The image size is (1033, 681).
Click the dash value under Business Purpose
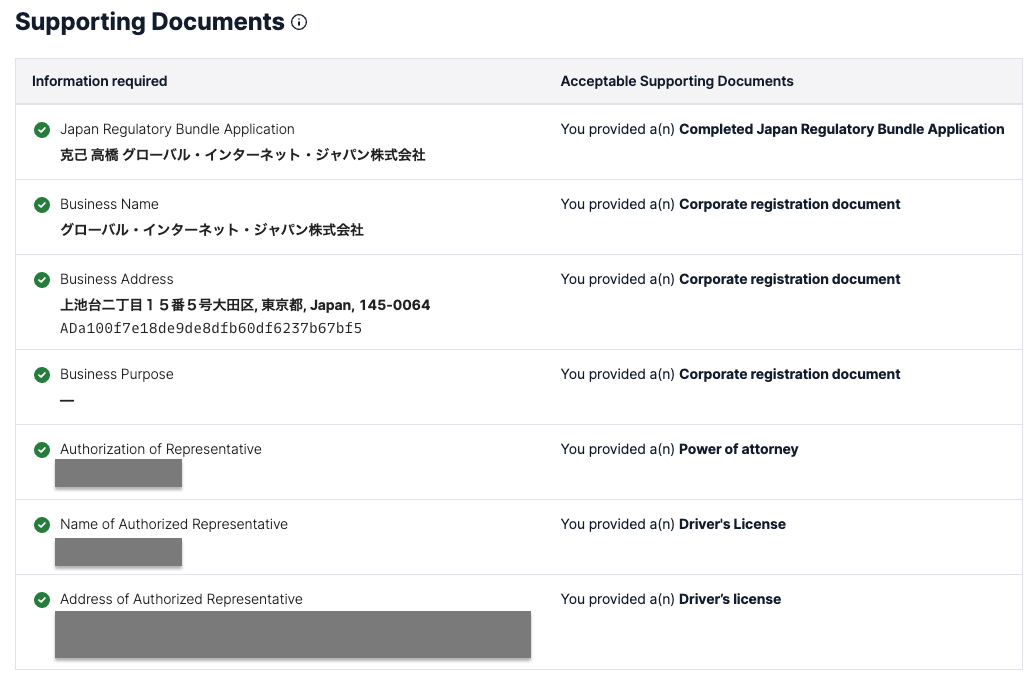pyautogui.click(x=67, y=400)
